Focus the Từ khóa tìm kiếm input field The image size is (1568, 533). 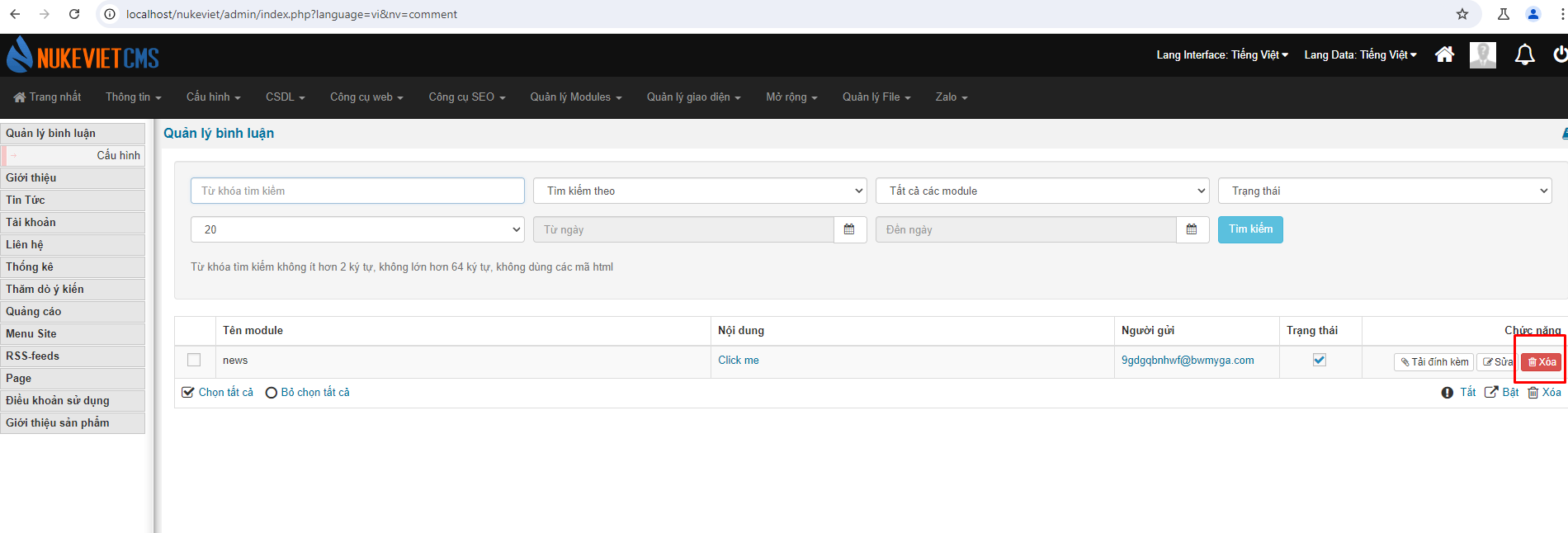(x=357, y=191)
